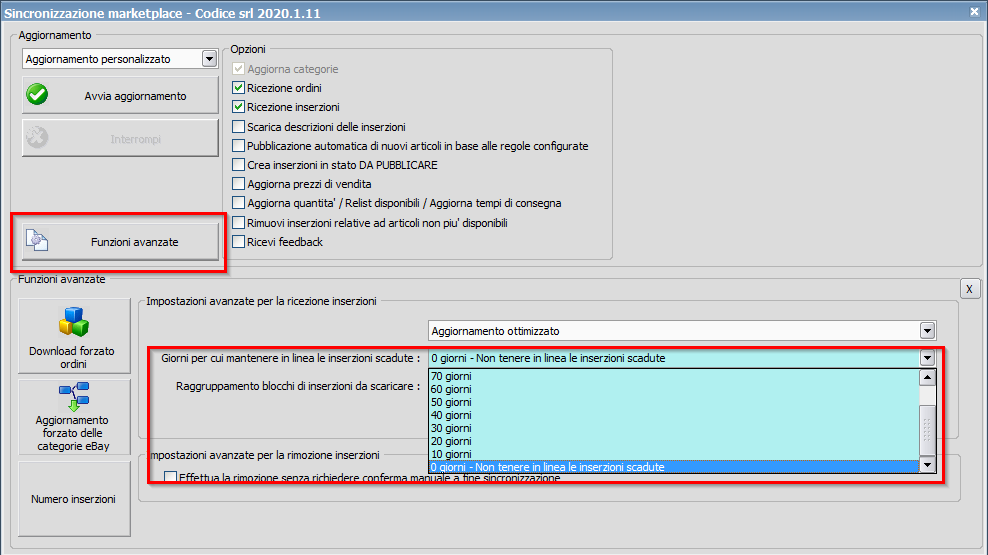Click the 0 giorni combo box field
This screenshot has width=988, height=555.
[x=682, y=358]
